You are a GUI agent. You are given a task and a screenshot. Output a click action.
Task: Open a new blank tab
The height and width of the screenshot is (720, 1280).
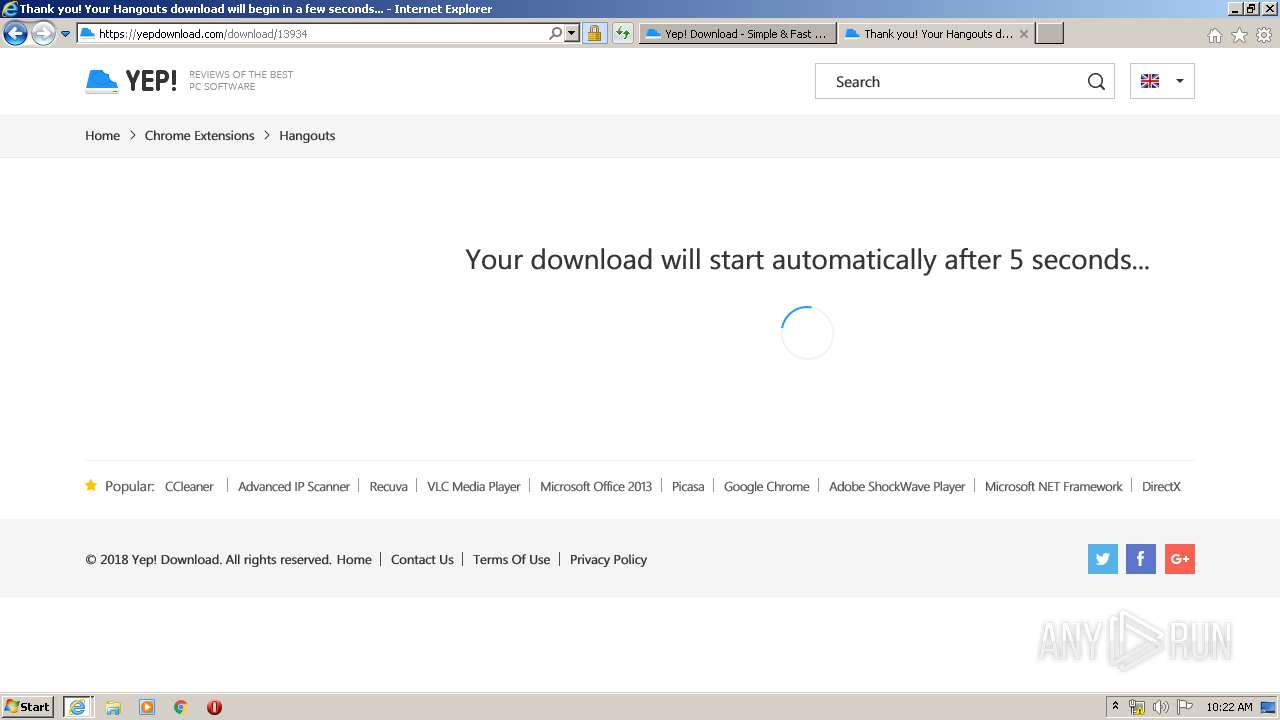[1049, 33]
